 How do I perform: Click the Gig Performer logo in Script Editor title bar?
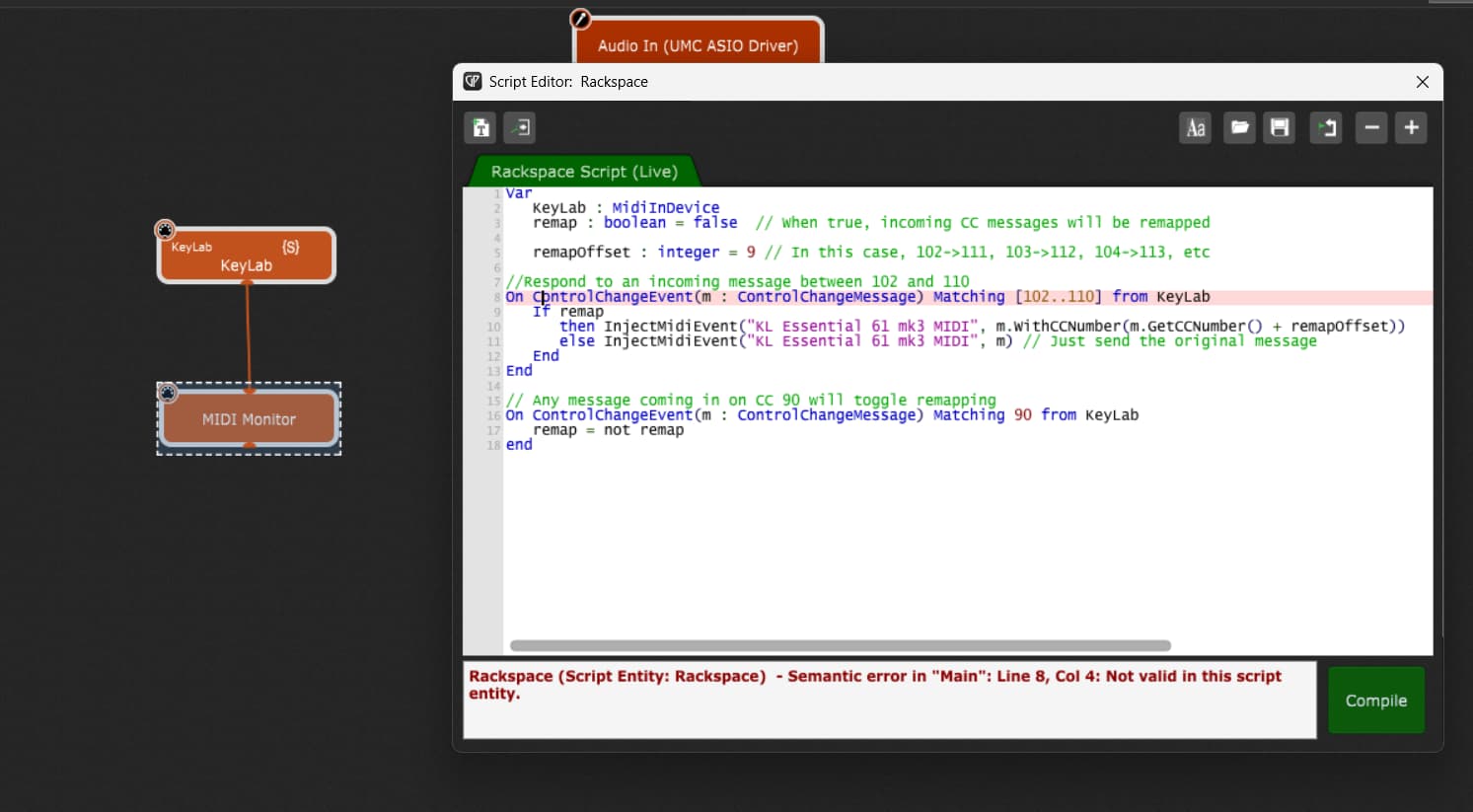coord(473,82)
